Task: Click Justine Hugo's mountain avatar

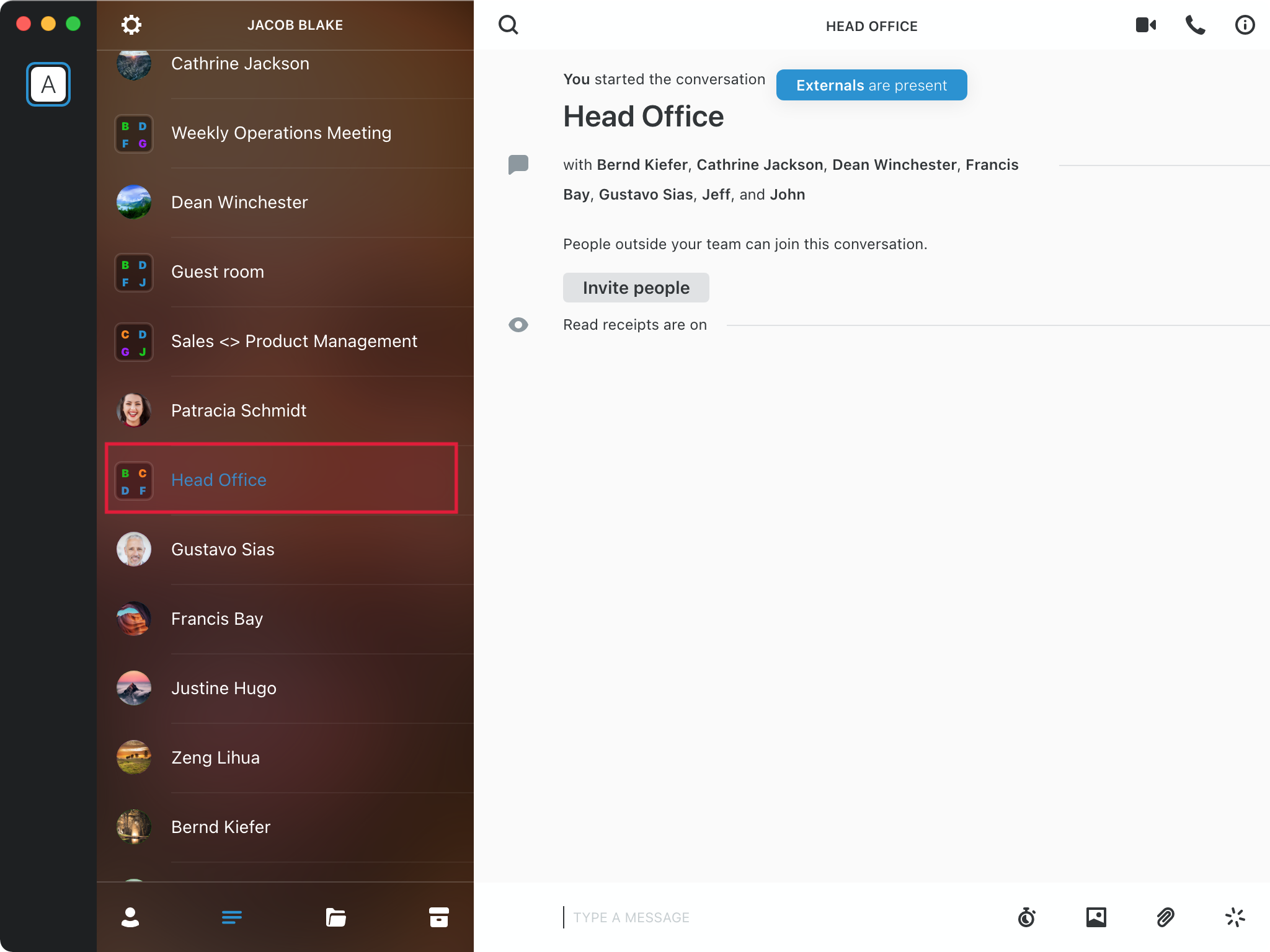Action: coord(134,688)
